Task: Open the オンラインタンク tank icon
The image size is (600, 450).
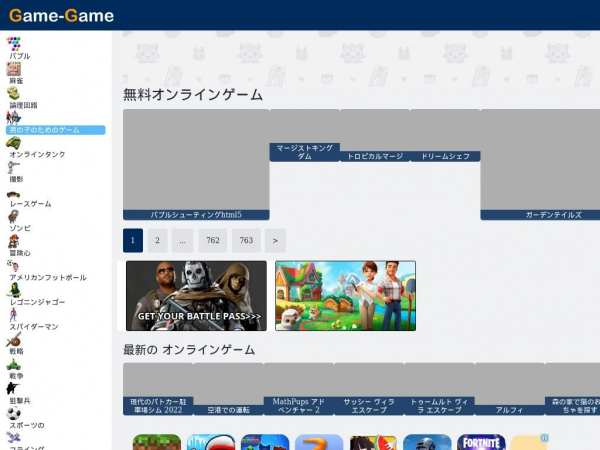Action: pos(13,142)
